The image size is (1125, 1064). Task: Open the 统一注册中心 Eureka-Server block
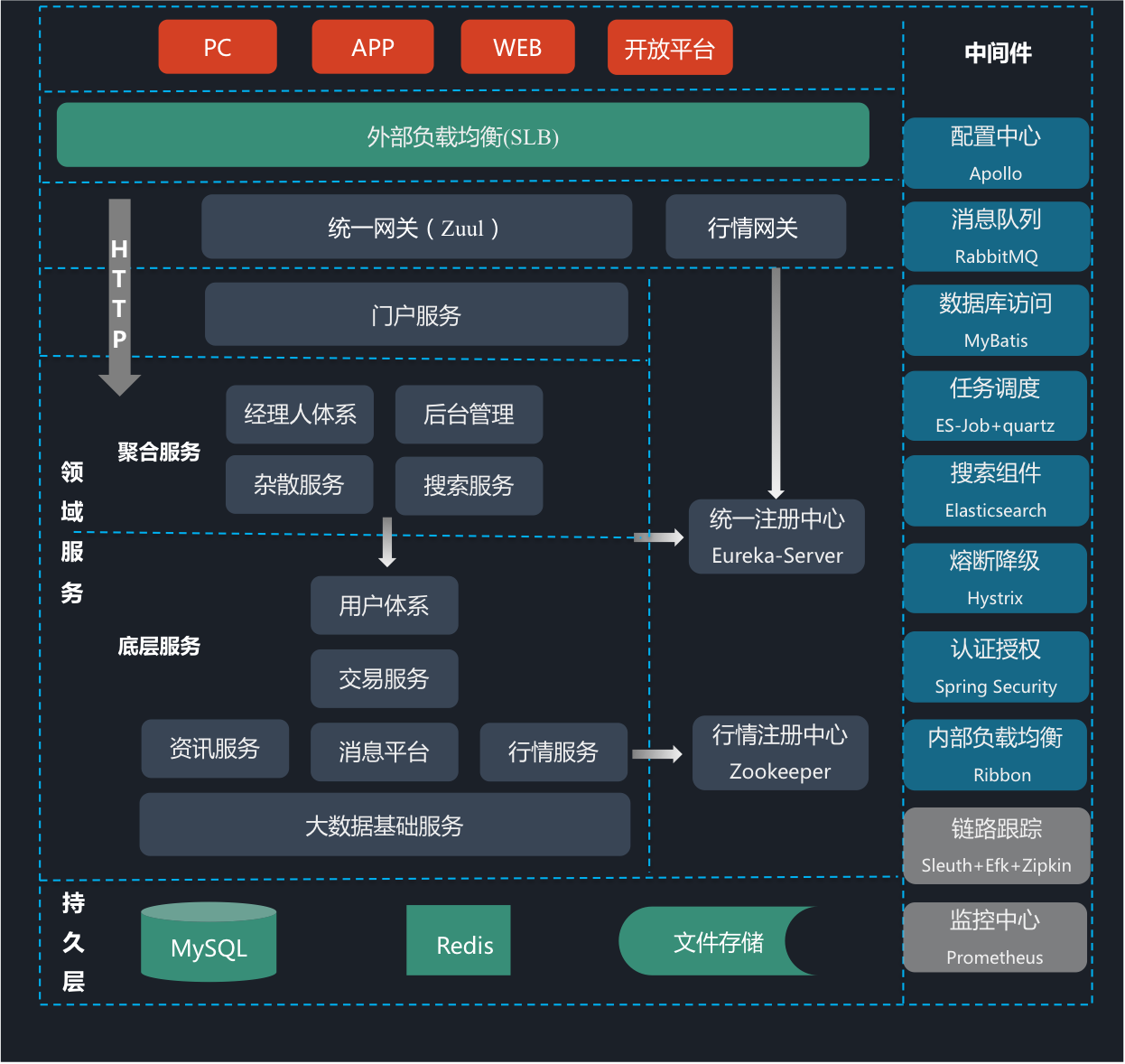(776, 537)
